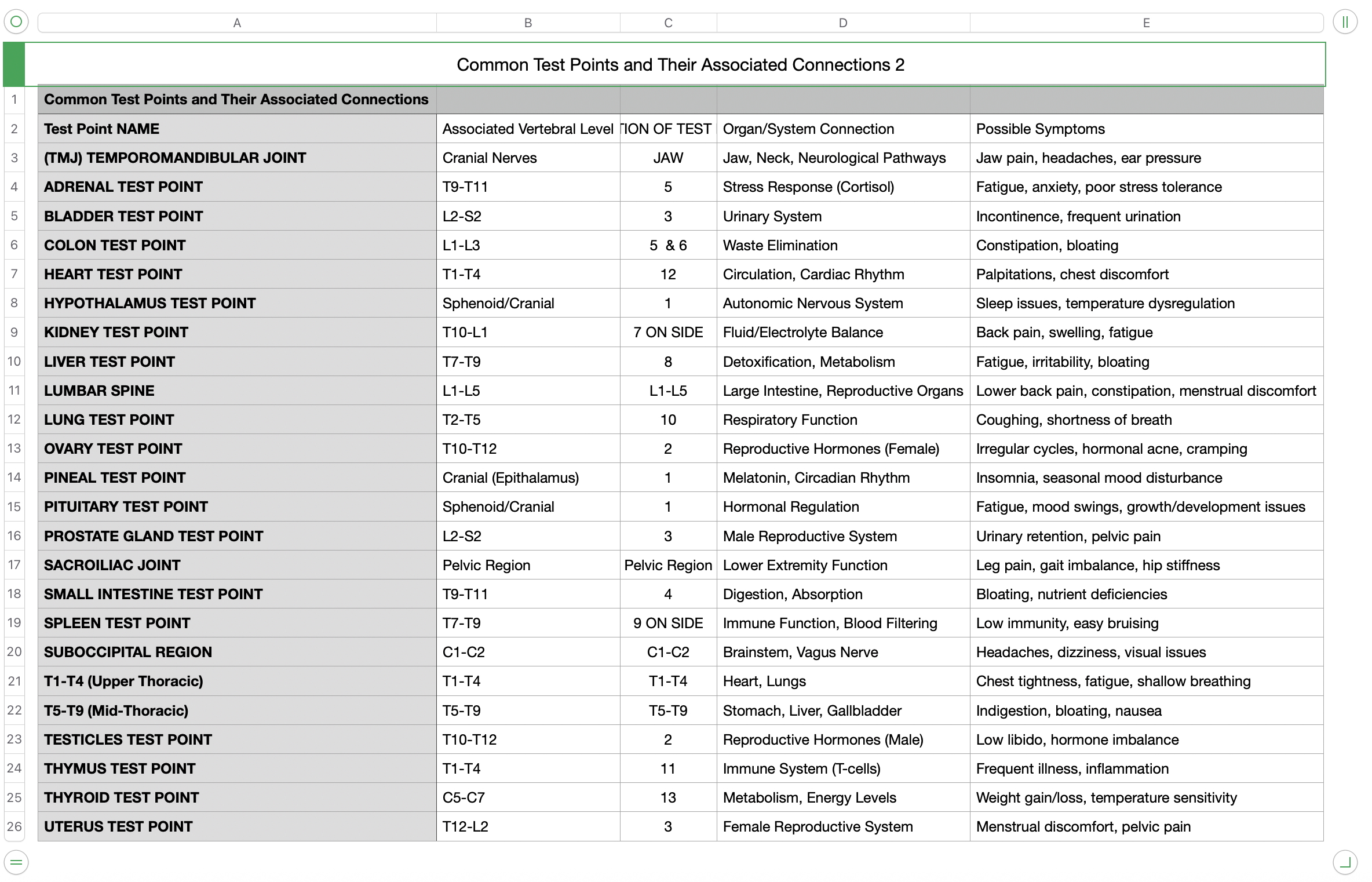The width and height of the screenshot is (1372, 882).
Task: Select row 26 header number
Action: pos(14,826)
